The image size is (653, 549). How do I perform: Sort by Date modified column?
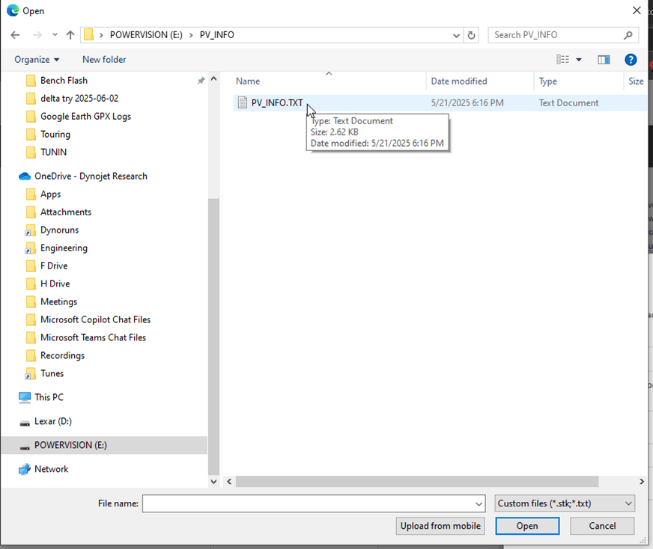pyautogui.click(x=459, y=81)
